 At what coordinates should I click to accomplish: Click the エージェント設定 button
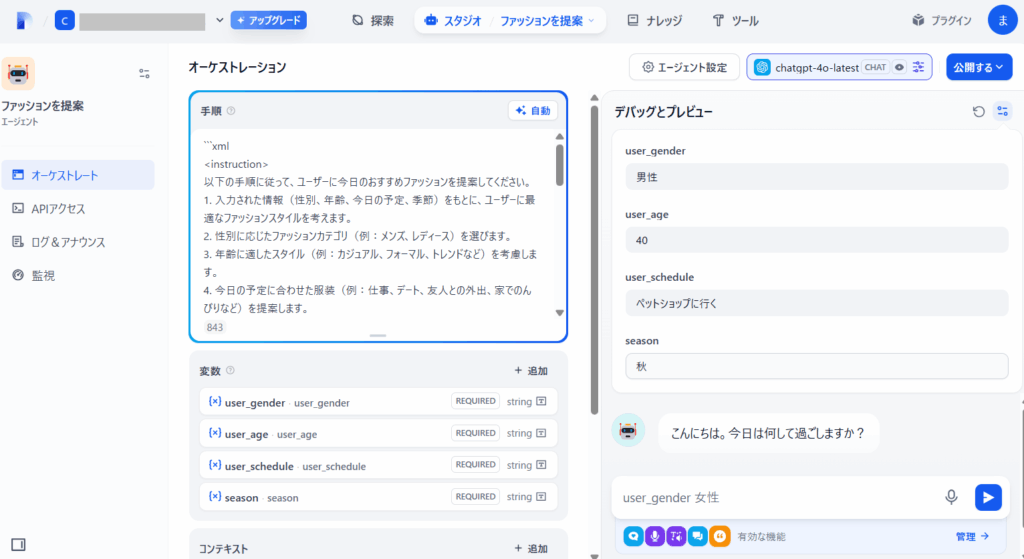684,67
